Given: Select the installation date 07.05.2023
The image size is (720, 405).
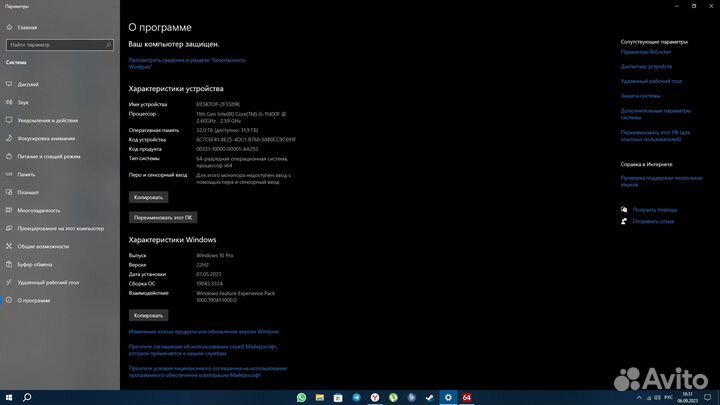Looking at the screenshot, I should [208, 274].
